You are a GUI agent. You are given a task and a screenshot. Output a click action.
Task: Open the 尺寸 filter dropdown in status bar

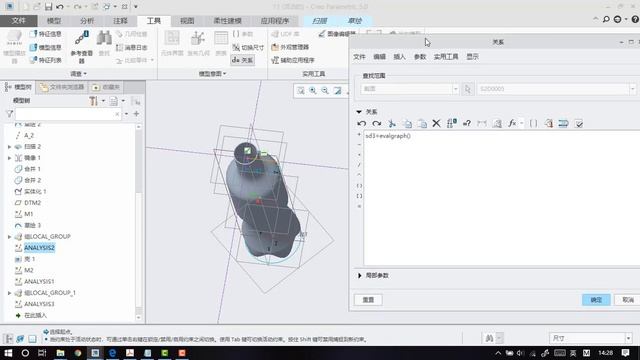point(591,338)
